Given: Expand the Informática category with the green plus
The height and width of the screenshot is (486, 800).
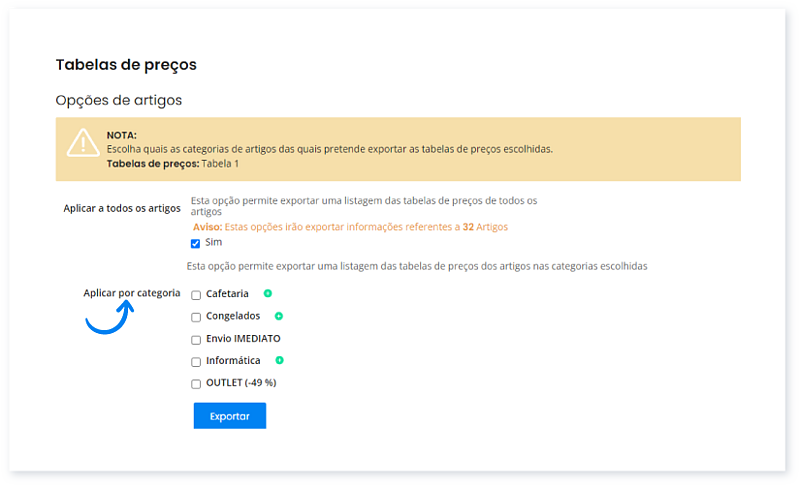Looking at the screenshot, I should click(280, 360).
